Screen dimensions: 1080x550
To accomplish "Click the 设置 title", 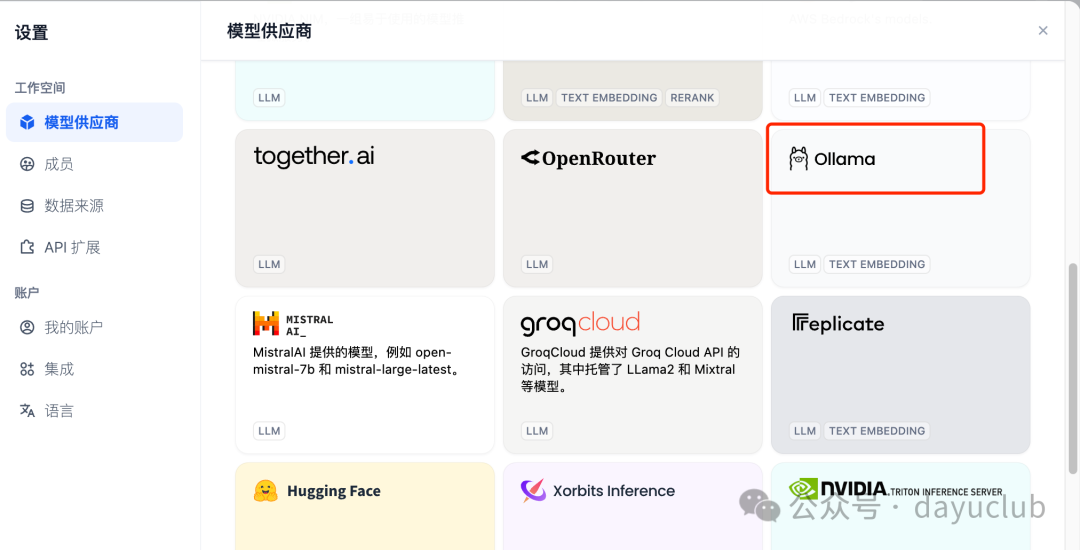I will click(x=32, y=32).
